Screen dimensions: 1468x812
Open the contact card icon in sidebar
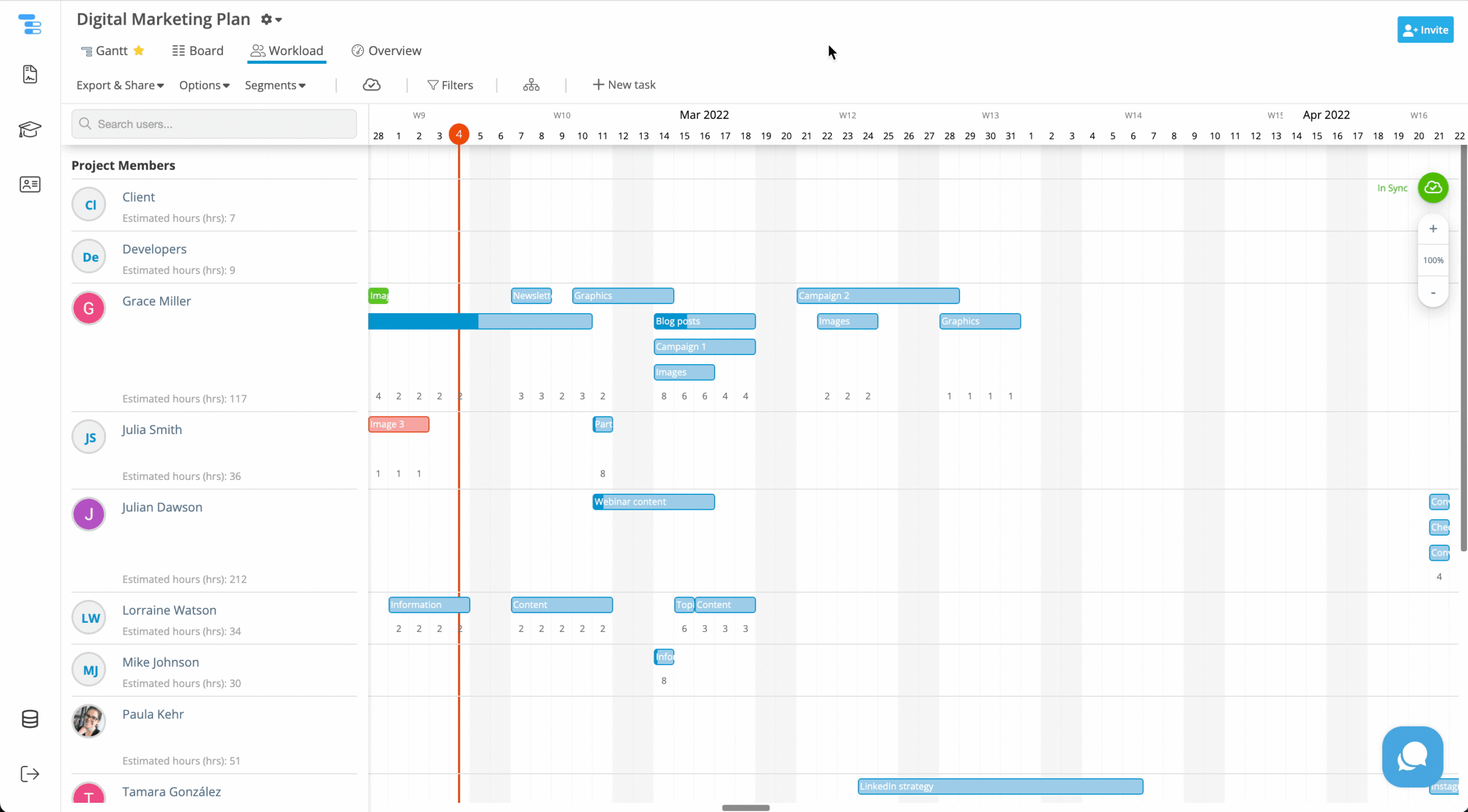(x=30, y=184)
